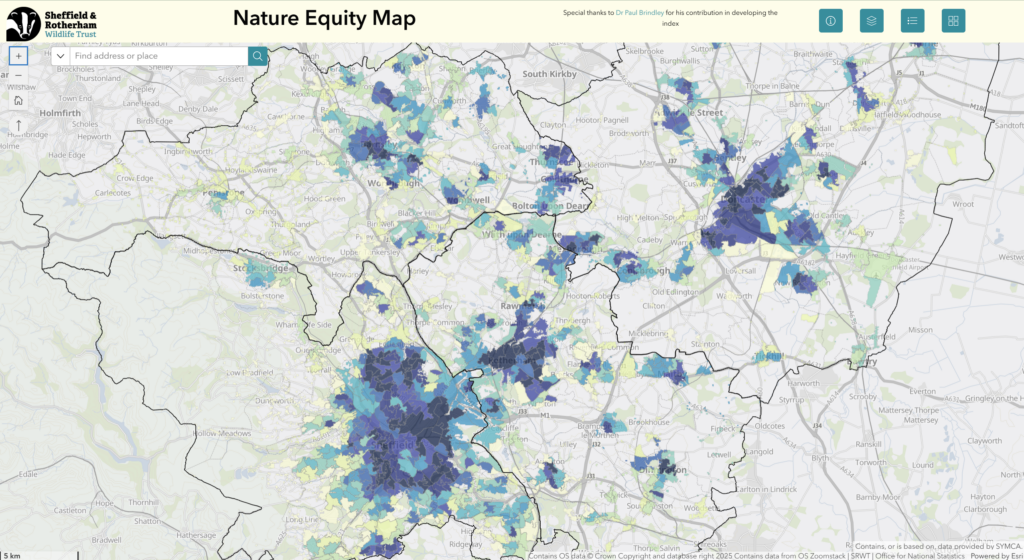Click the Castleton map label
Image resolution: width=1024 pixels, height=560 pixels.
click(69, 510)
